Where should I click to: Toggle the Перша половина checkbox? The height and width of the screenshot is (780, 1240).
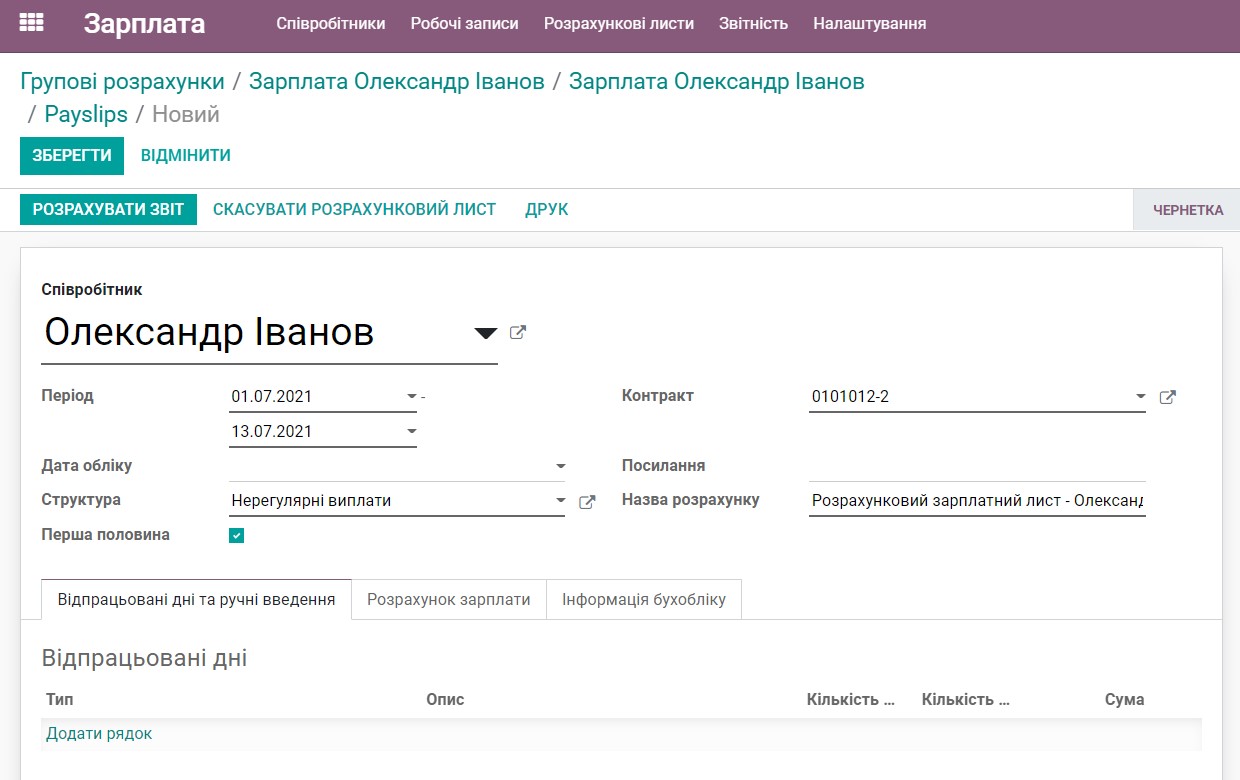click(x=236, y=535)
